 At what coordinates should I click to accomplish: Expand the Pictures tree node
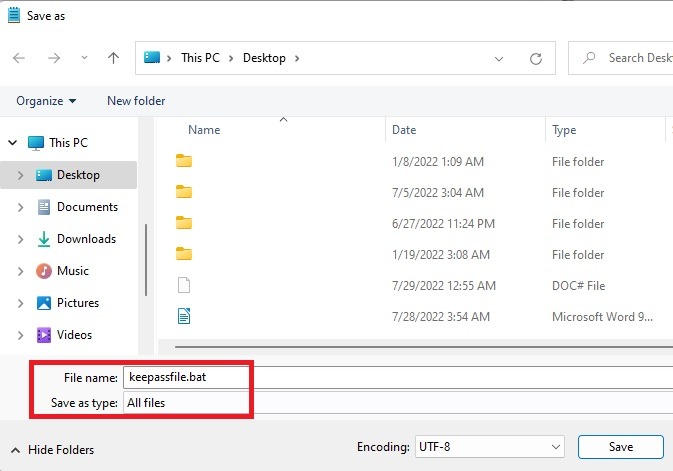point(20,303)
